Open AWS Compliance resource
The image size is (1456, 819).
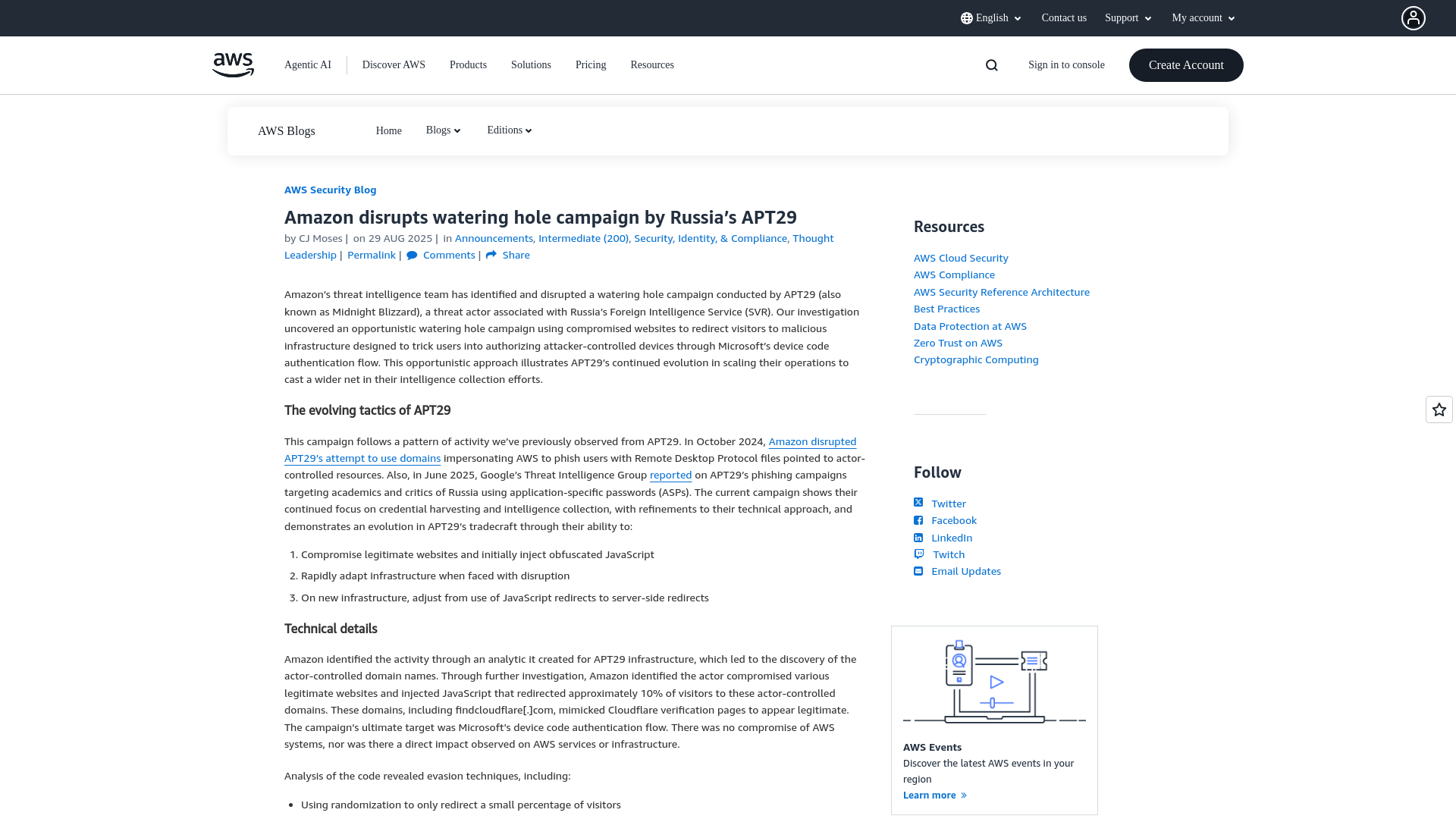coord(954,275)
